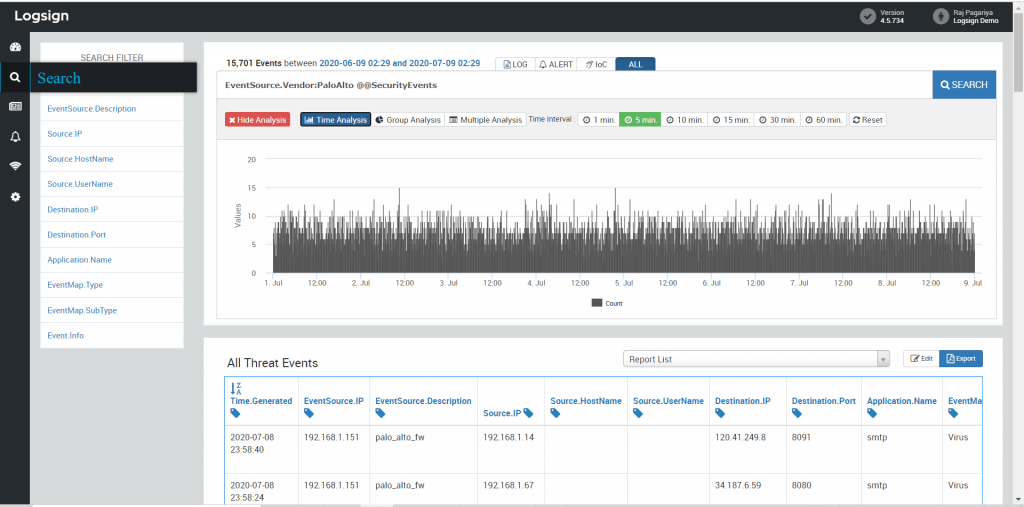Click the tag icon under Time.Generated
The image size is (1024, 507).
(235, 414)
